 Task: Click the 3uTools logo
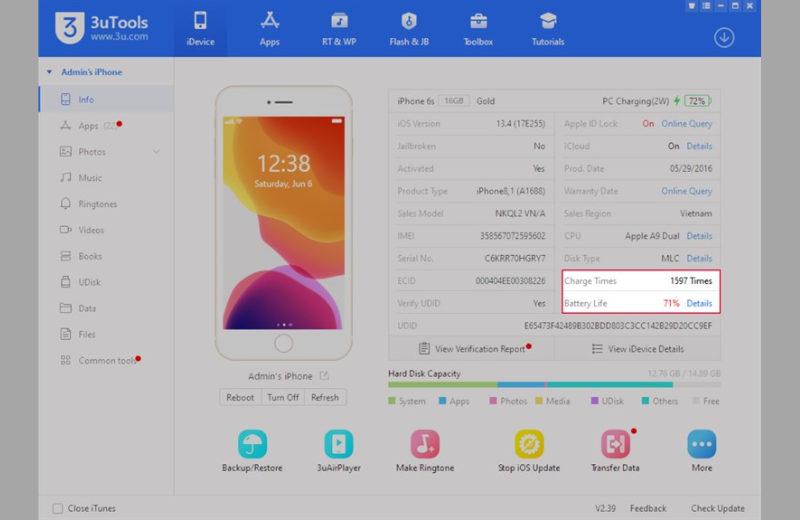click(x=102, y=28)
